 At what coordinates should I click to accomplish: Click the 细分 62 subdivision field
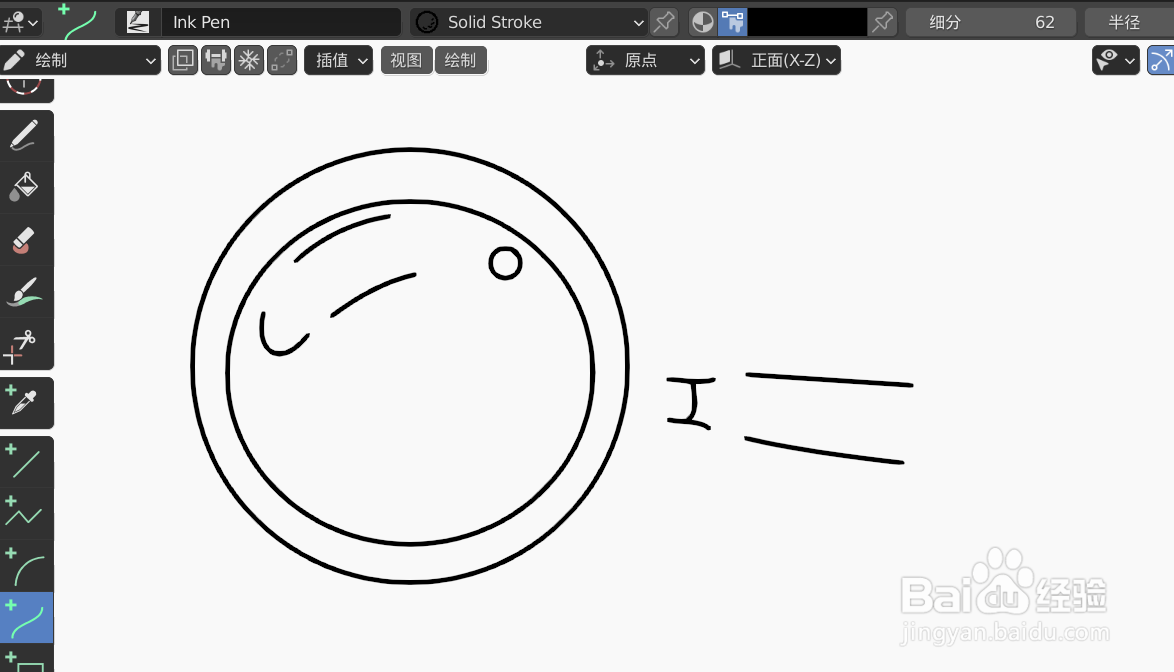pyautogui.click(x=991, y=22)
